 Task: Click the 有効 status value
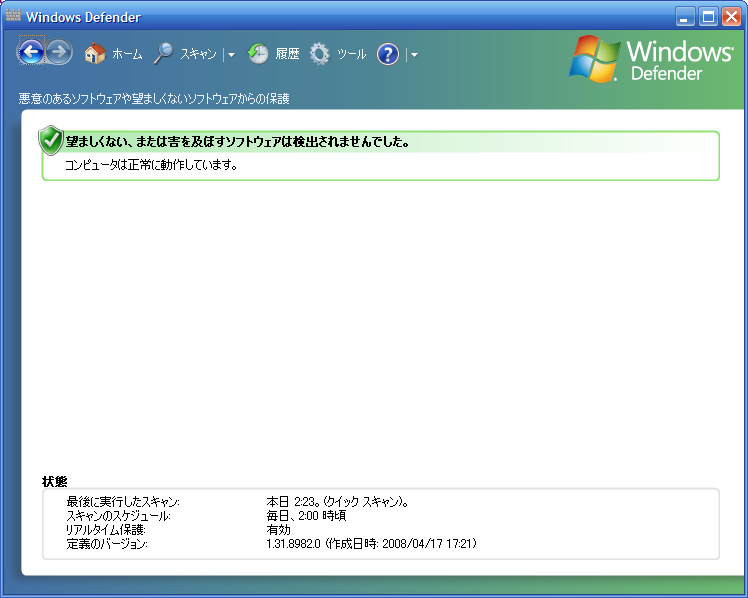click(x=278, y=529)
